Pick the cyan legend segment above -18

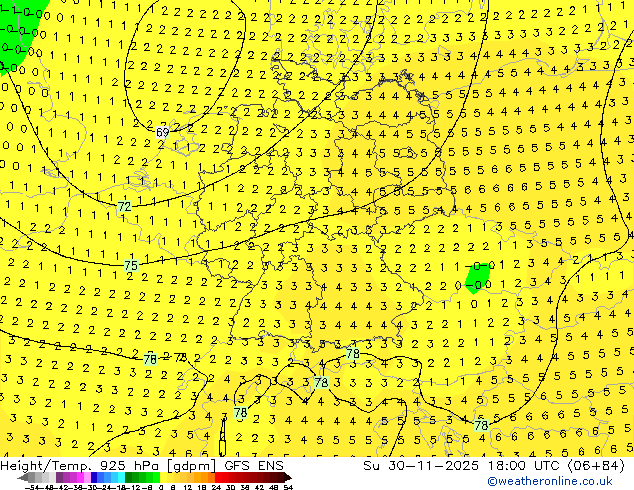click(121, 477)
